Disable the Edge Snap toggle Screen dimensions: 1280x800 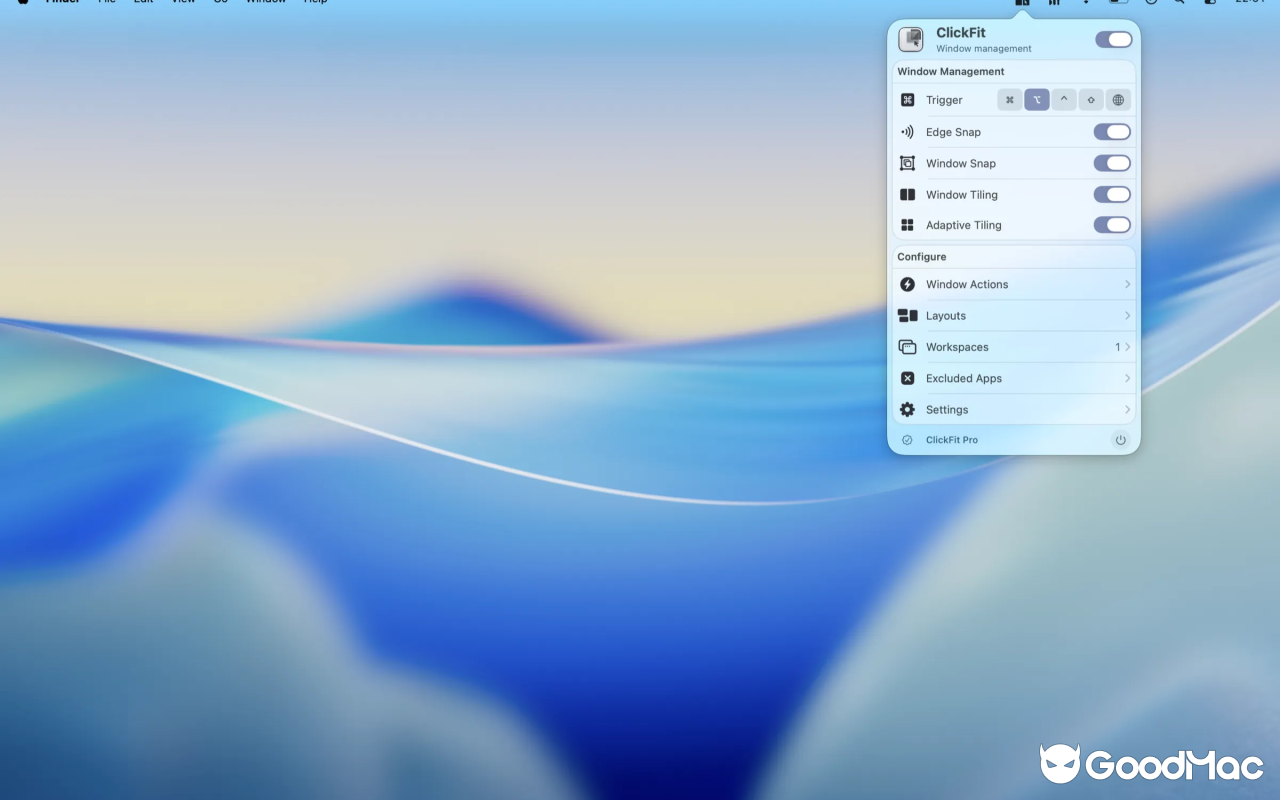pos(1112,132)
